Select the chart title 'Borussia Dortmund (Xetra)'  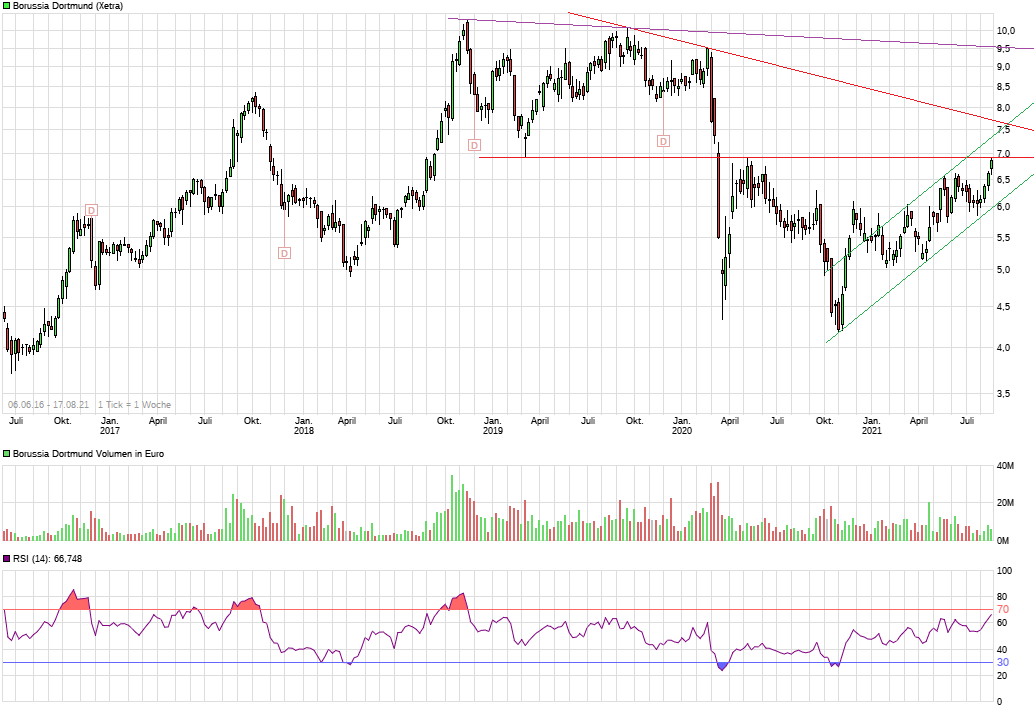(68, 6)
